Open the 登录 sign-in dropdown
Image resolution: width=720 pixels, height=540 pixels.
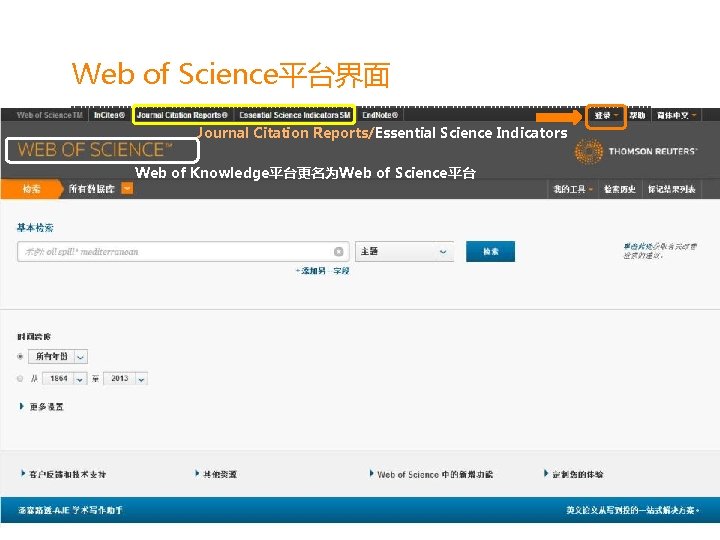click(606, 116)
